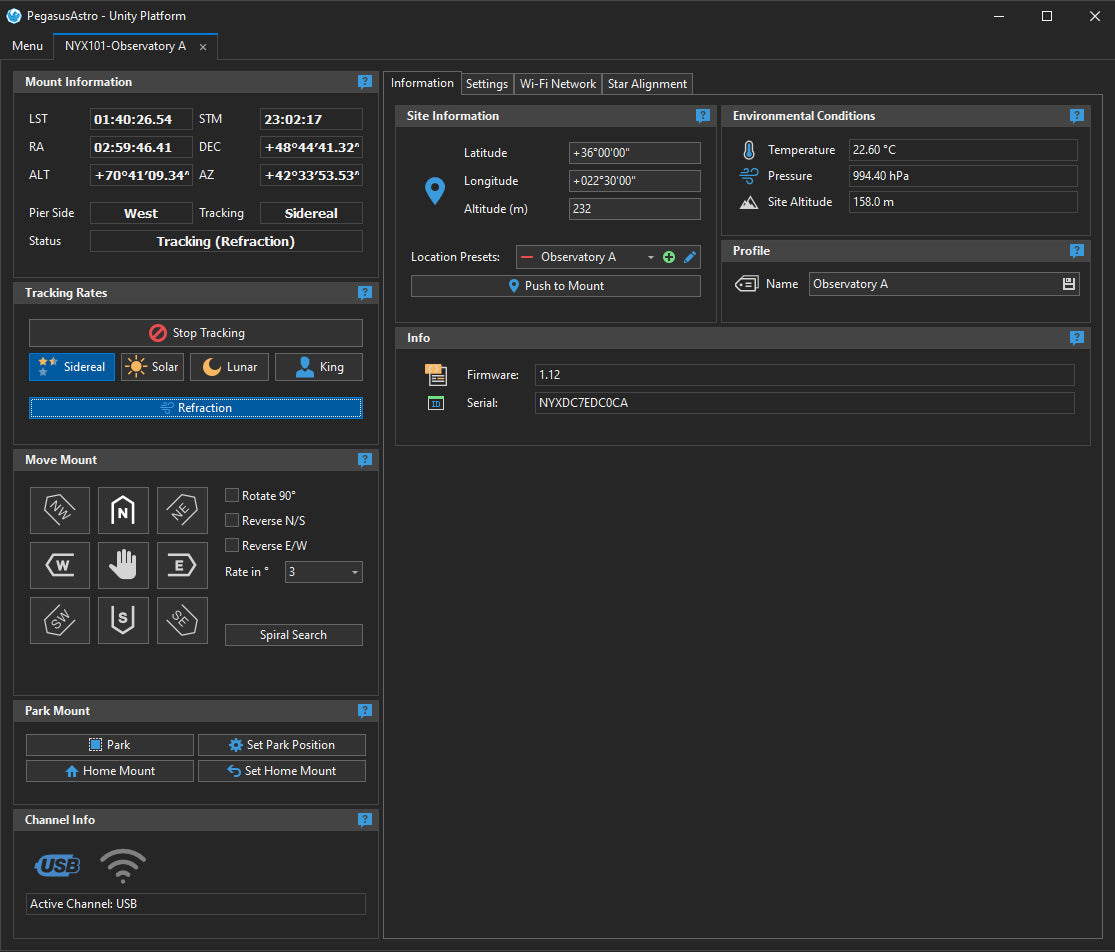The height and width of the screenshot is (952, 1115).
Task: Edit the location preset with the pencil icon
Action: (x=689, y=257)
